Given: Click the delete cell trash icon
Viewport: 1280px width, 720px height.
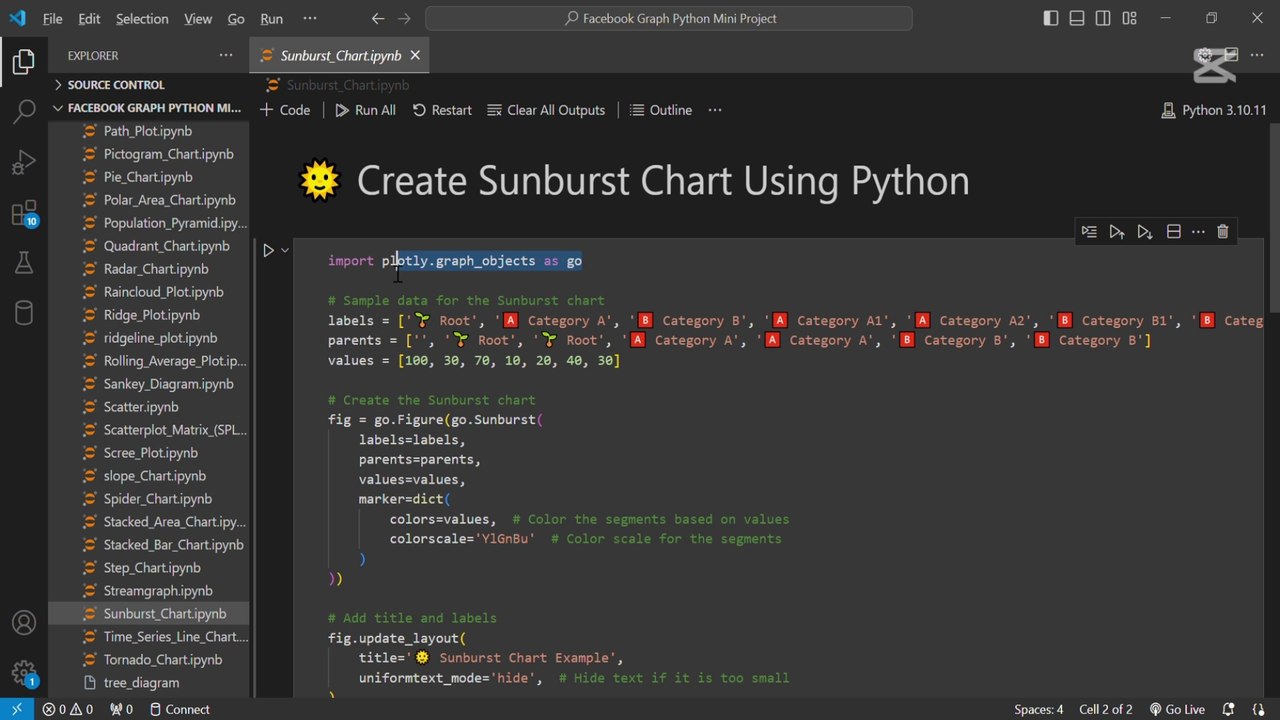Looking at the screenshot, I should pos(1222,232).
